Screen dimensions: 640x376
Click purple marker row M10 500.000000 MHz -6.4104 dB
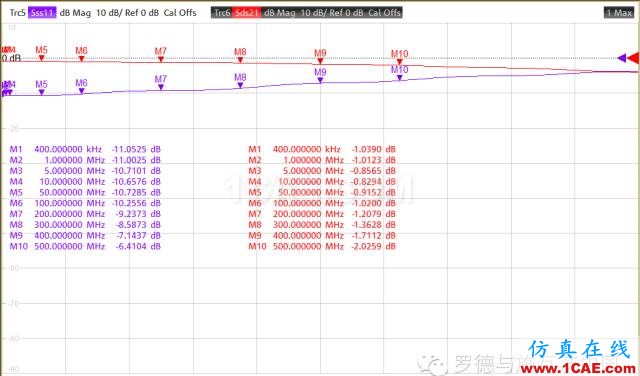click(85, 246)
